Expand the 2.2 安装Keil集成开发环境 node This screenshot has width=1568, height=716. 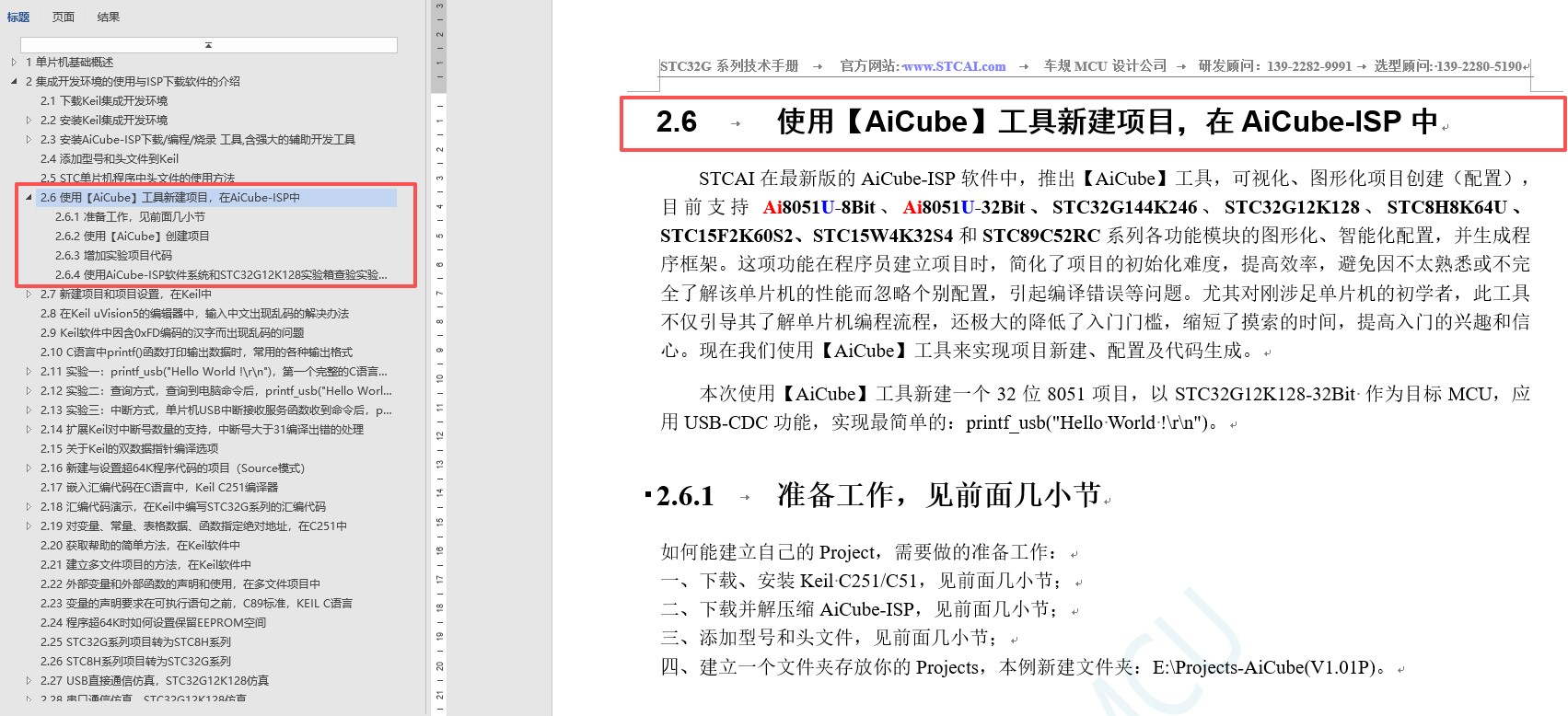(x=29, y=121)
